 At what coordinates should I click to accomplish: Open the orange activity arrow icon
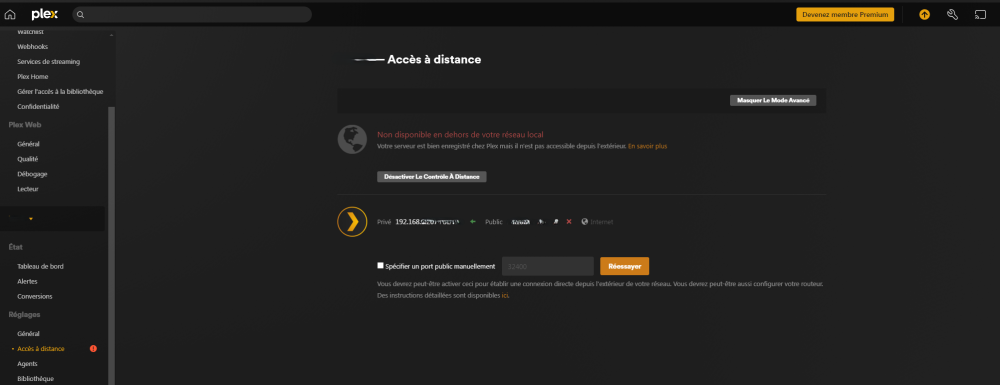click(x=924, y=15)
